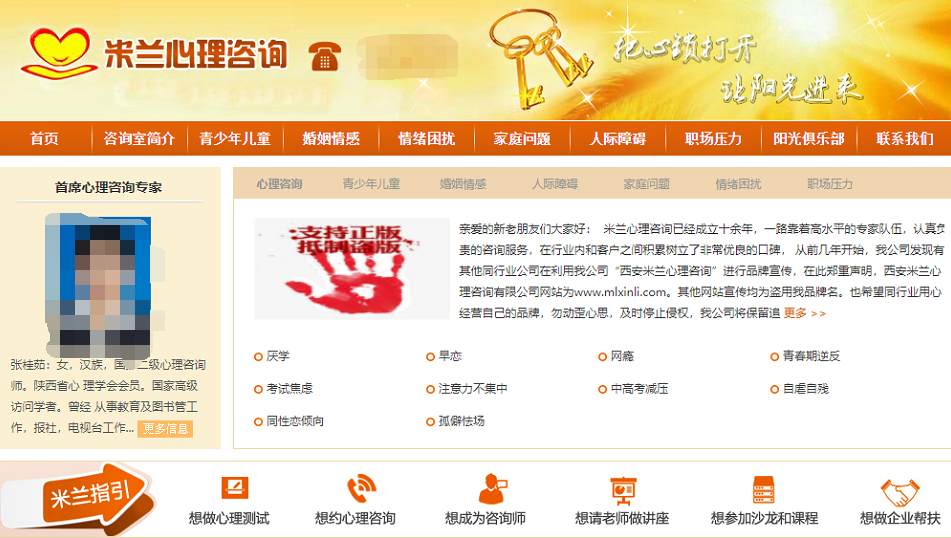Select the 职场压力 tab in content panel
Image resolution: width=951 pixels, height=538 pixels.
830,184
